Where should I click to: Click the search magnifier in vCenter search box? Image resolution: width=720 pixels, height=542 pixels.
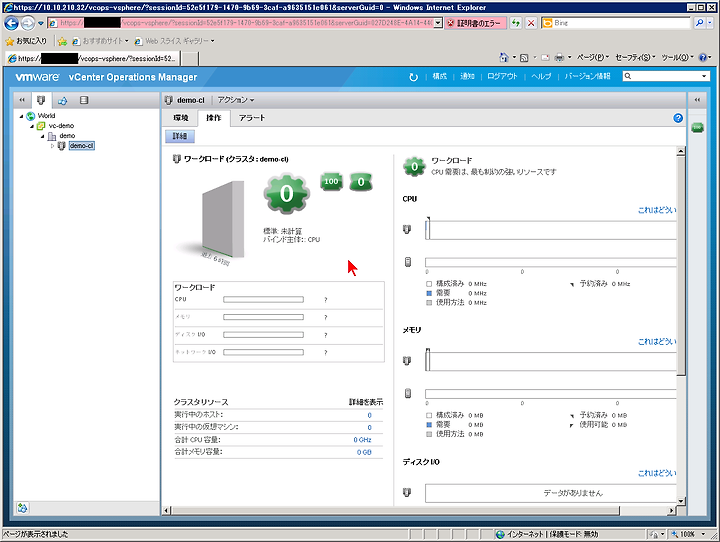coord(628,76)
